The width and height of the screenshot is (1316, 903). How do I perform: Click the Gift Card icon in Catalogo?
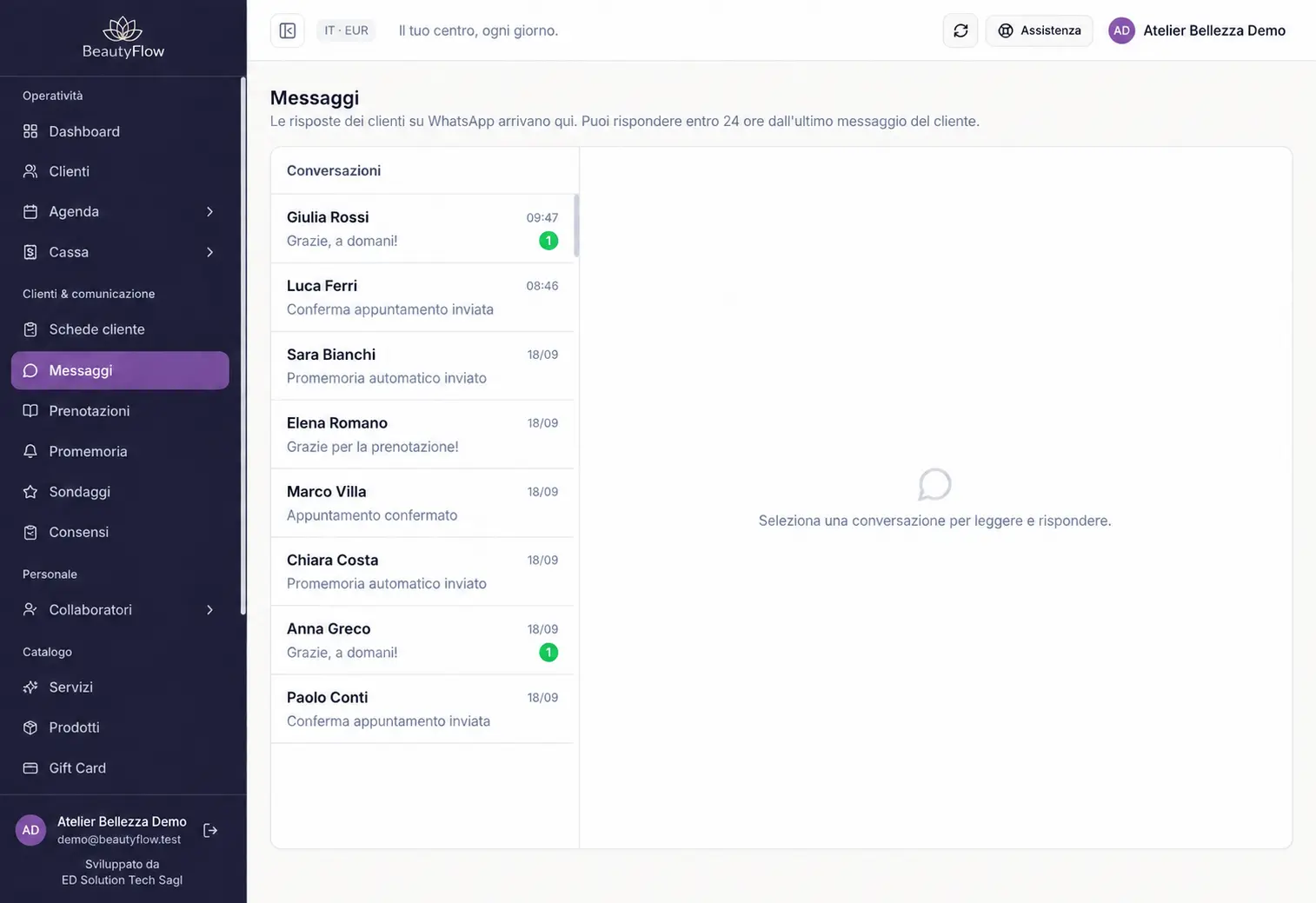point(30,768)
